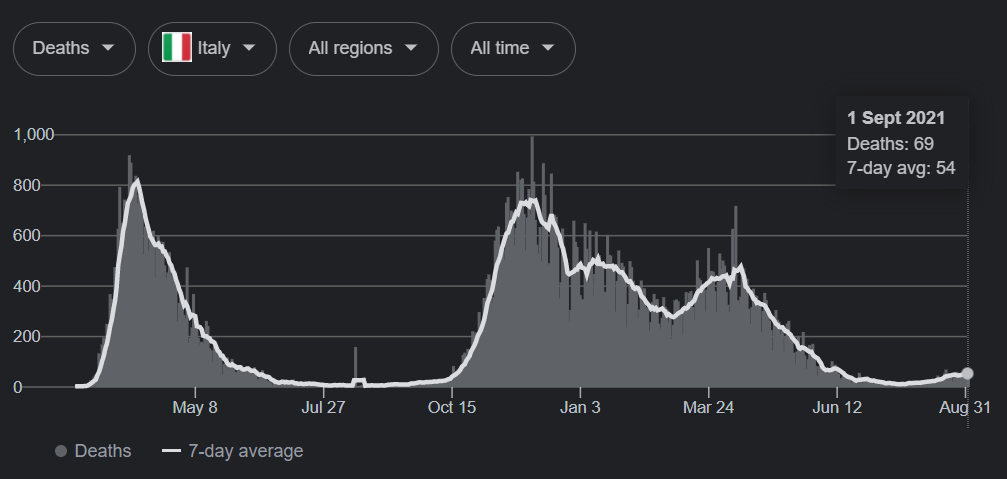Screen dimensions: 1007x479
Task: Click the gray Deaths legend dot
Action: 61,451
